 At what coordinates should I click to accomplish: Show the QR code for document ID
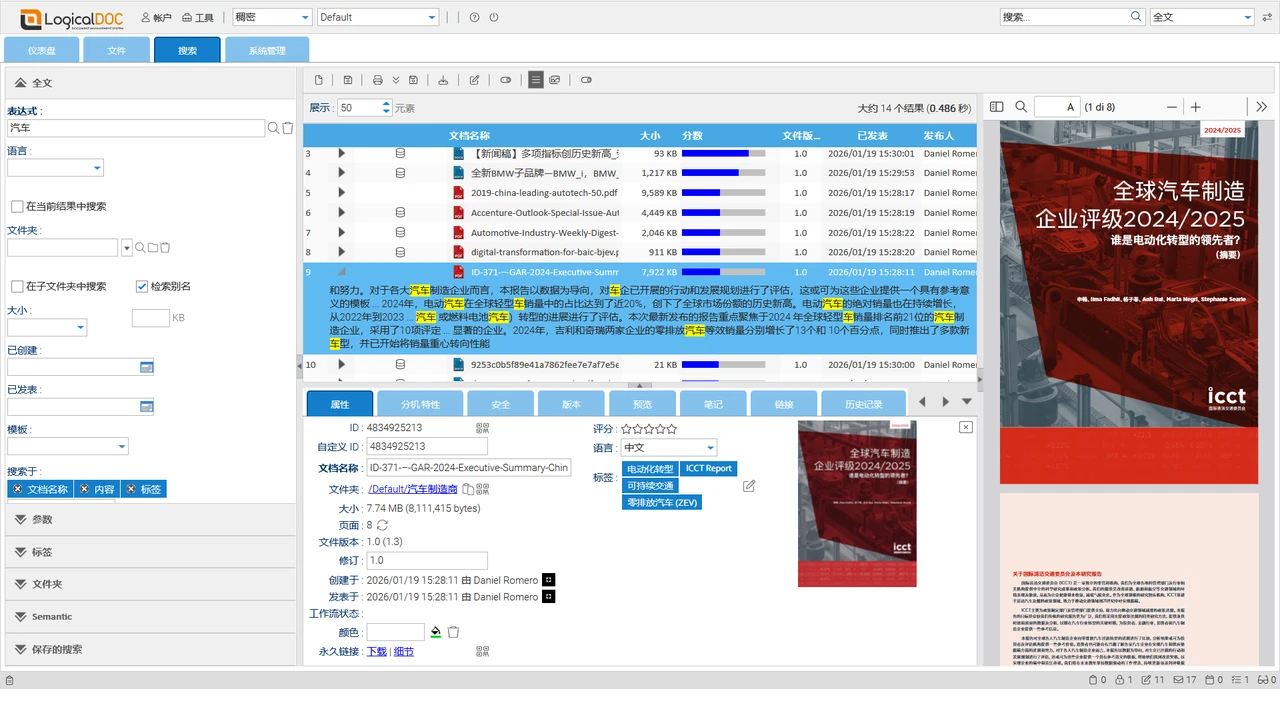click(482, 427)
